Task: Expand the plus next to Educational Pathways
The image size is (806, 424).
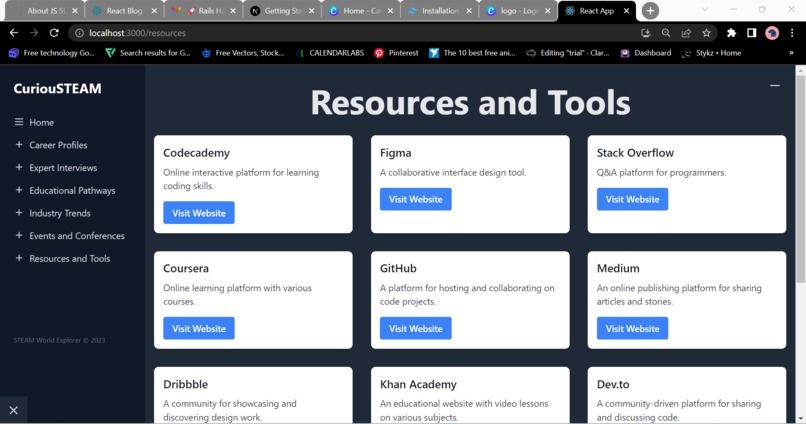Action: coord(19,190)
